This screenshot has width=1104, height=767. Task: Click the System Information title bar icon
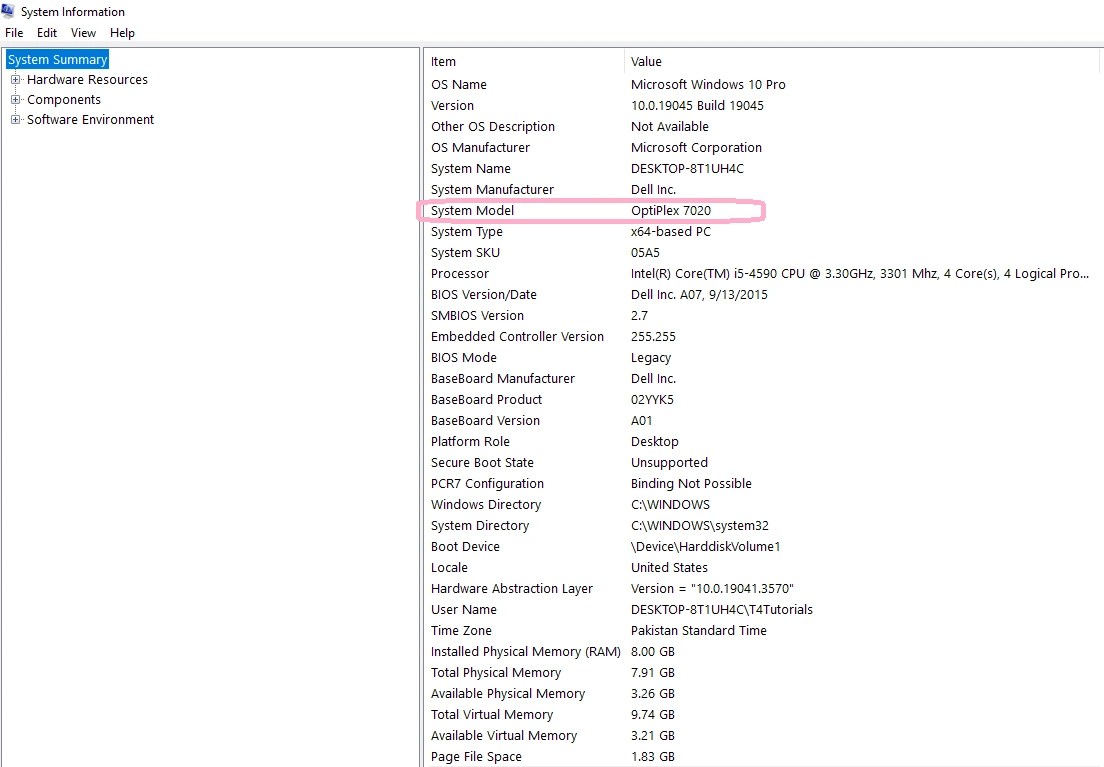coord(10,11)
